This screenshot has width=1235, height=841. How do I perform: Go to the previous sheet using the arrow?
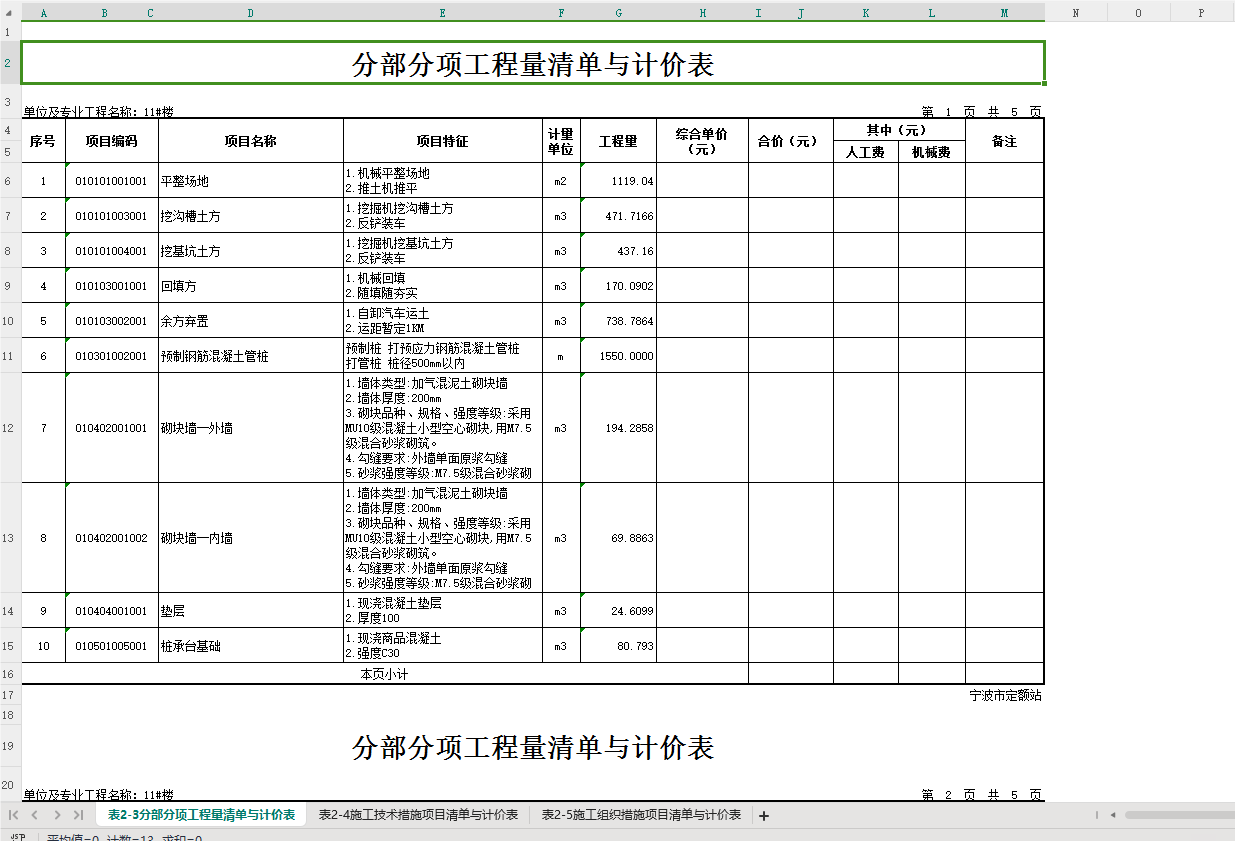pos(35,815)
